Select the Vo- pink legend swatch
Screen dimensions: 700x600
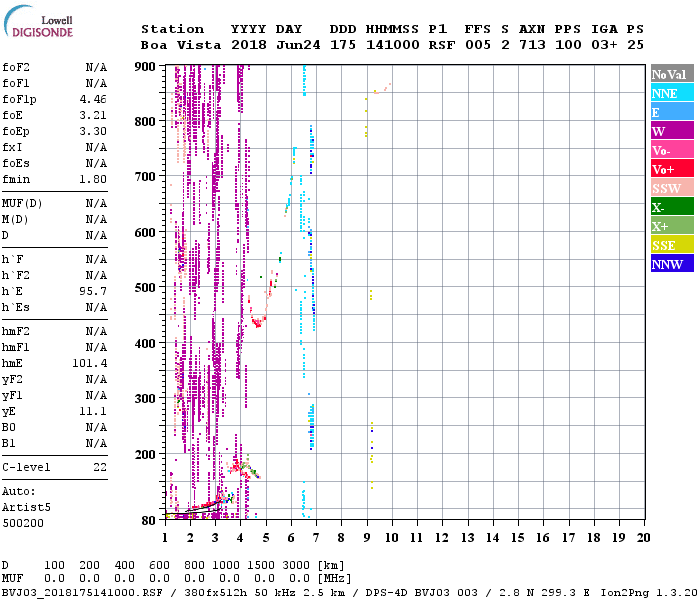coord(672,150)
